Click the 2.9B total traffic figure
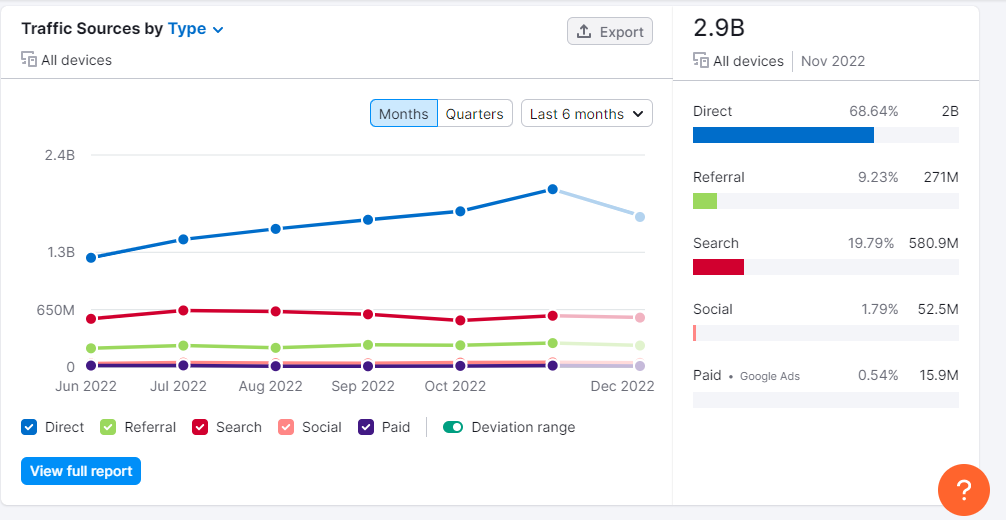 pos(719,28)
